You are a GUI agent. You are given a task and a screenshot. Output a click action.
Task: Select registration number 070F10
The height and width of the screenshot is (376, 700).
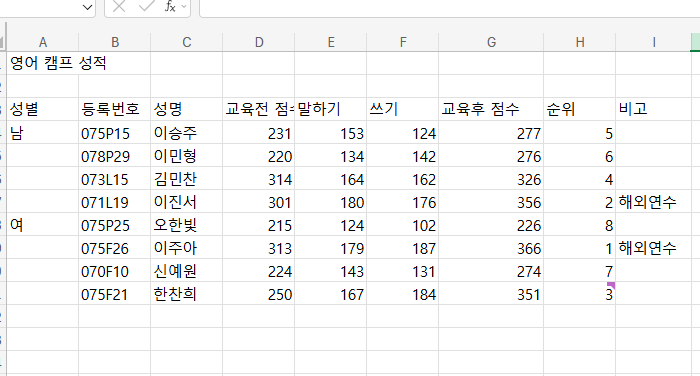coord(115,271)
